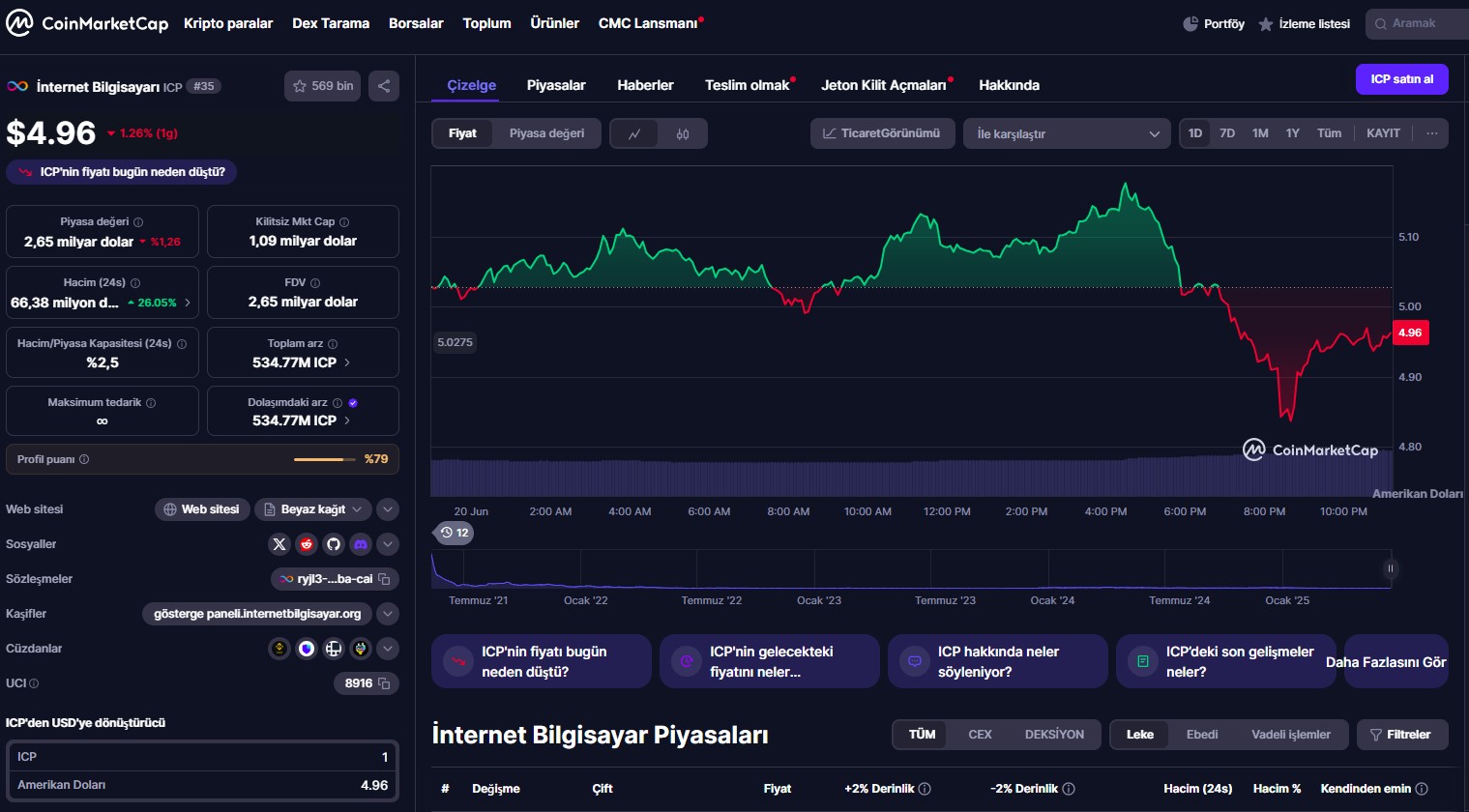Open the GitHub social icon
The width and height of the screenshot is (1469, 812).
click(x=334, y=544)
